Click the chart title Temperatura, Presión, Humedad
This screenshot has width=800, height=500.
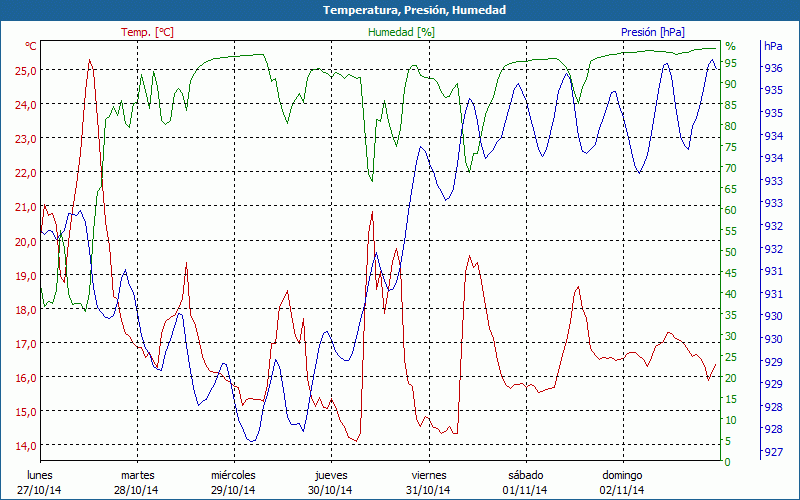400,10
